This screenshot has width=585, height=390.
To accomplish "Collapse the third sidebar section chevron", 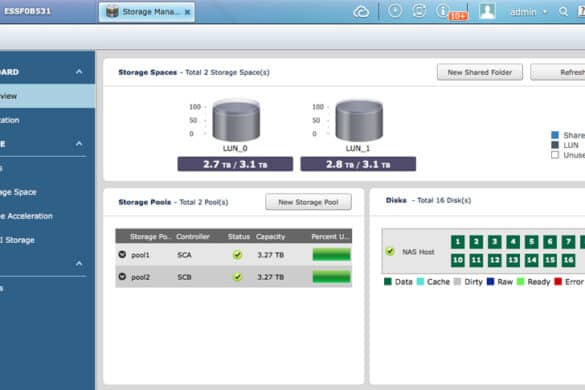I will coord(79,263).
